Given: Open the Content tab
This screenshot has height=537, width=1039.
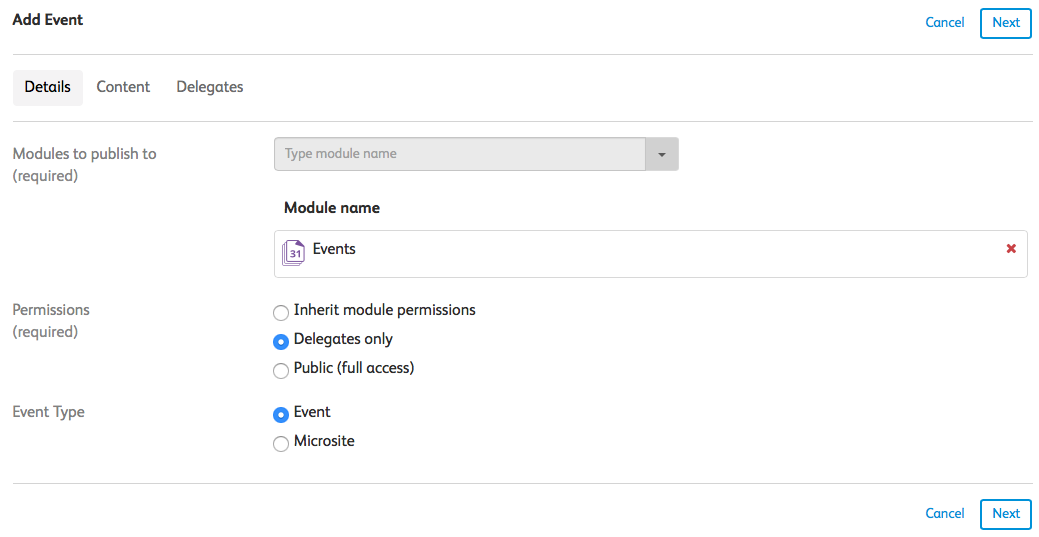Looking at the screenshot, I should click(x=123, y=87).
